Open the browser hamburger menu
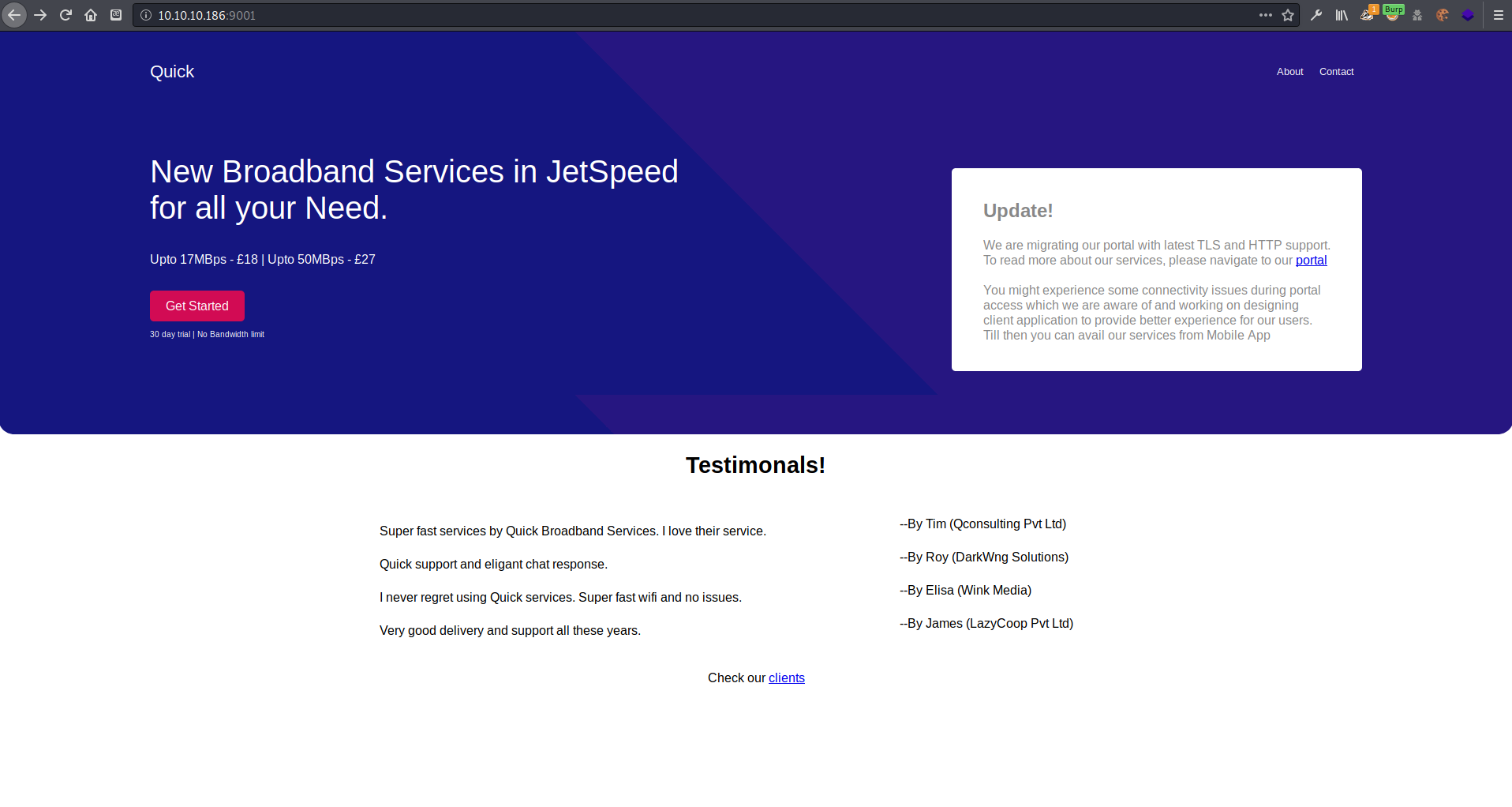 click(x=1499, y=15)
